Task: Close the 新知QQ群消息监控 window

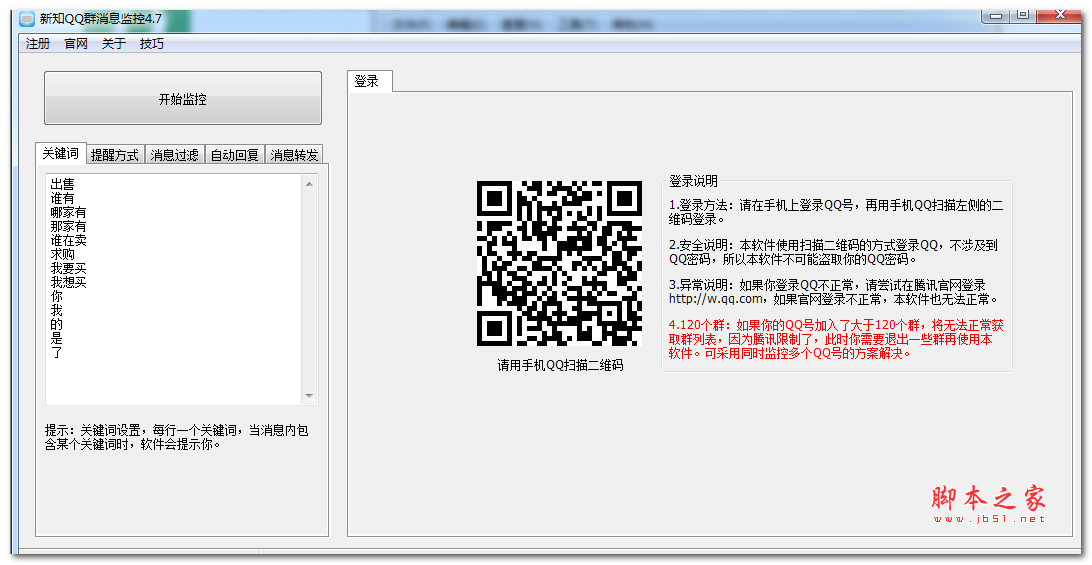Action: [x=1061, y=15]
